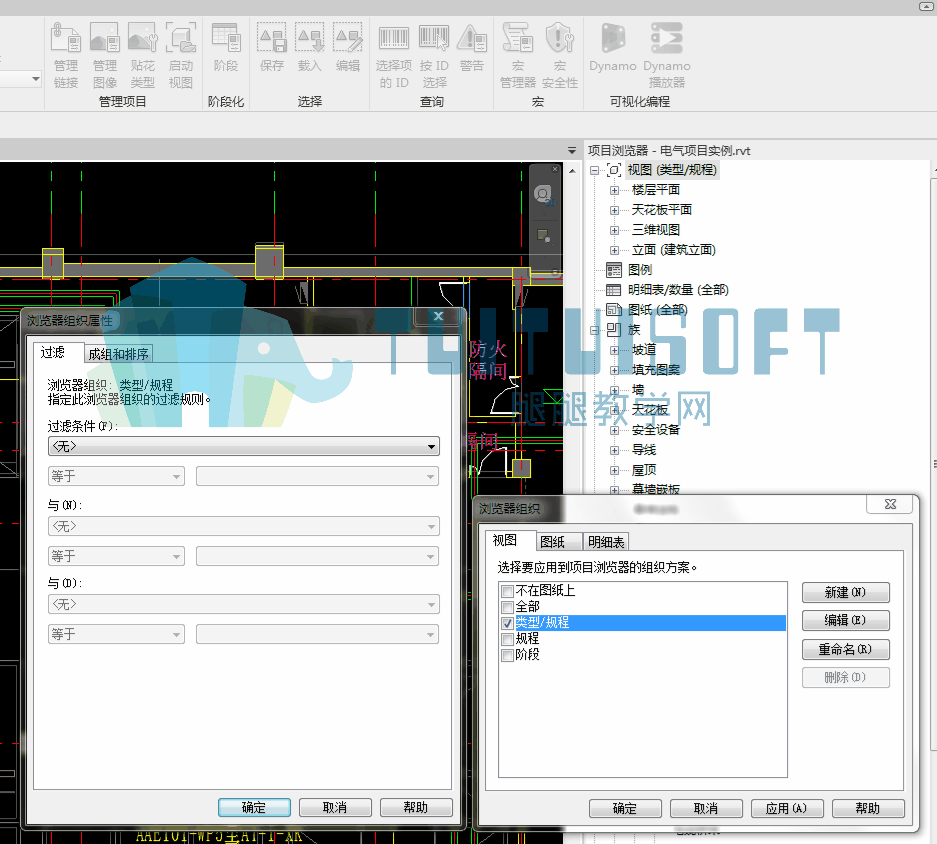Switch to 明细表 tab
937x844 pixels.
click(606, 542)
